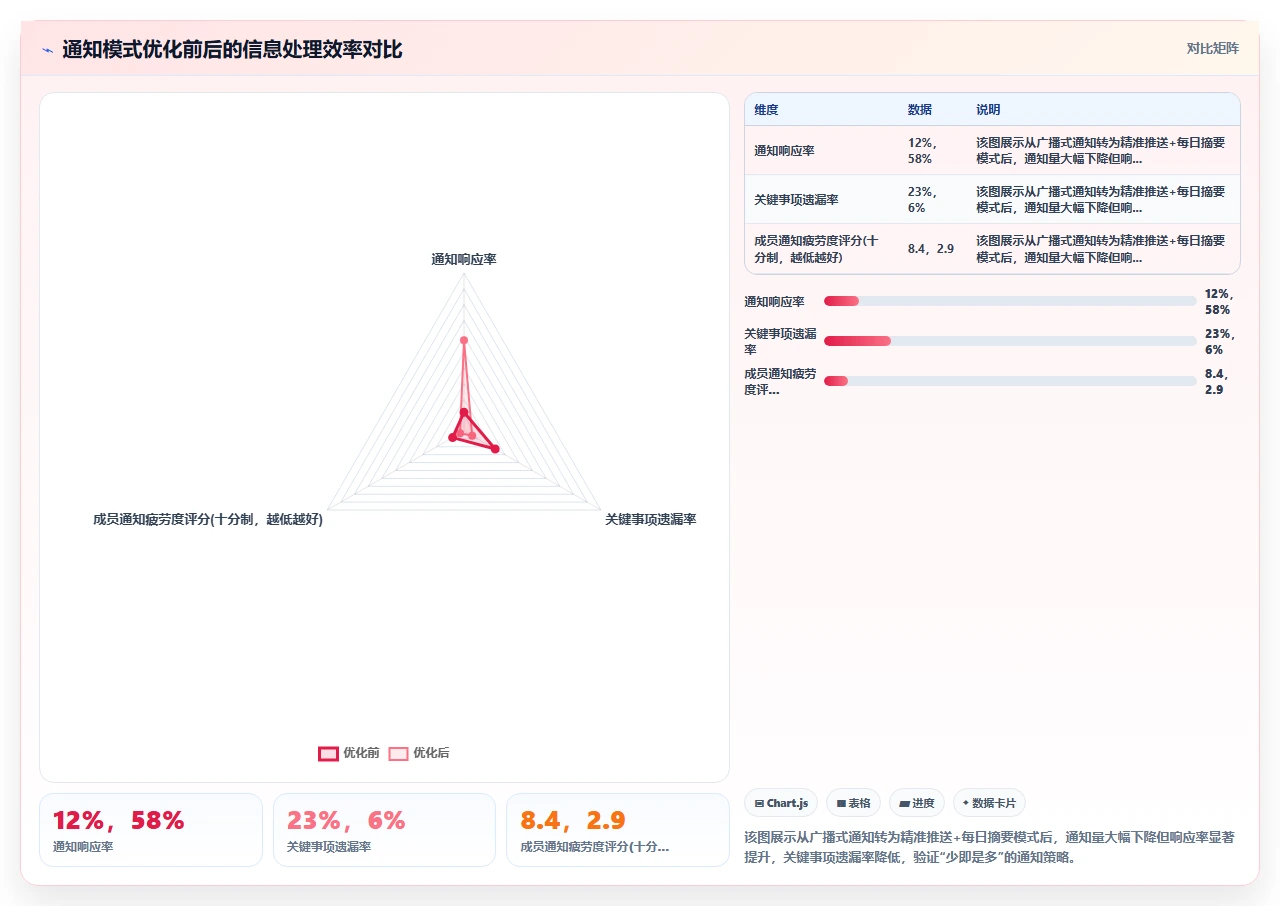Click the 关键事项遗漏率 radar axis label

click(x=650, y=520)
